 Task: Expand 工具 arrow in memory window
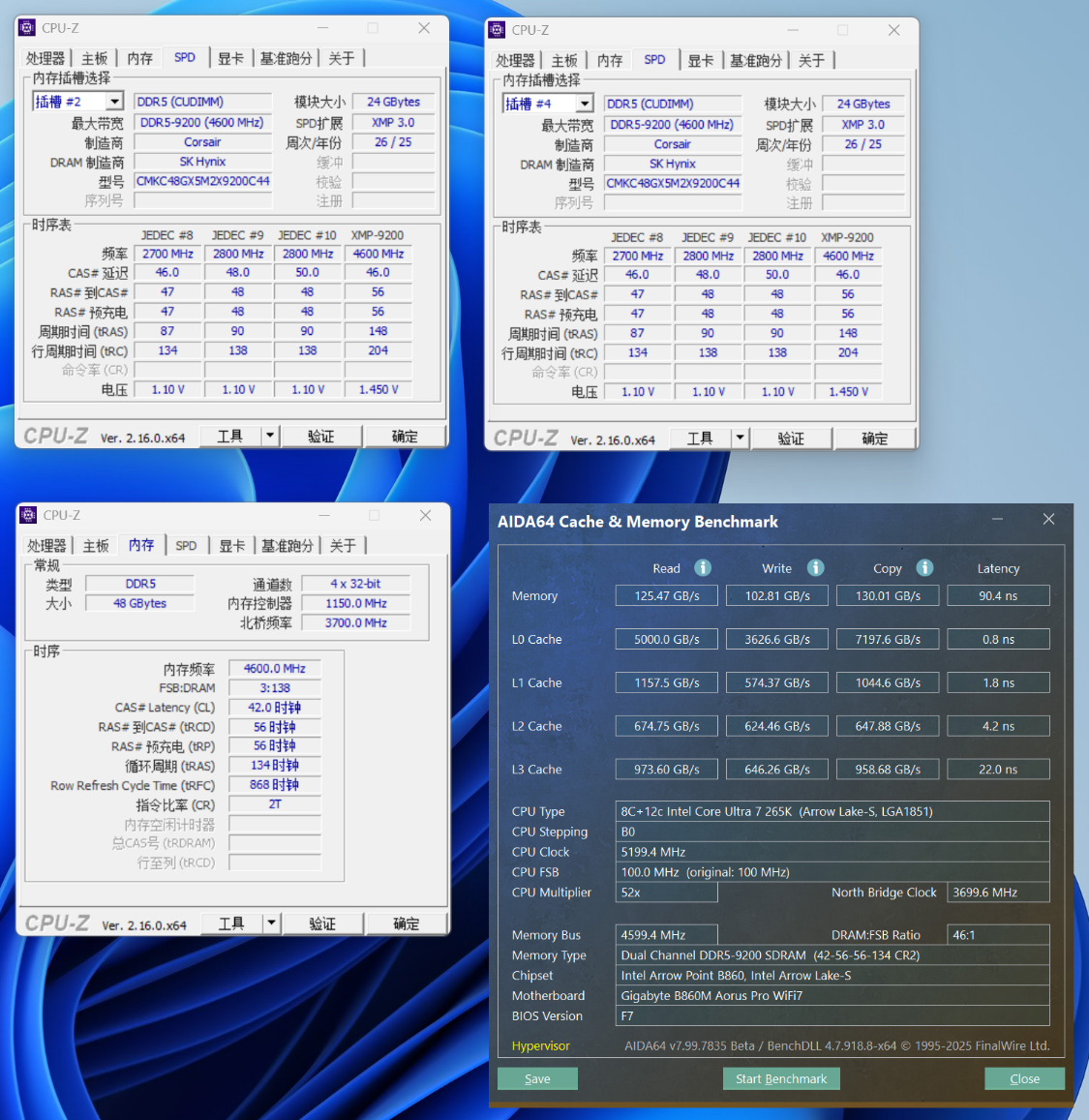pyautogui.click(x=271, y=923)
